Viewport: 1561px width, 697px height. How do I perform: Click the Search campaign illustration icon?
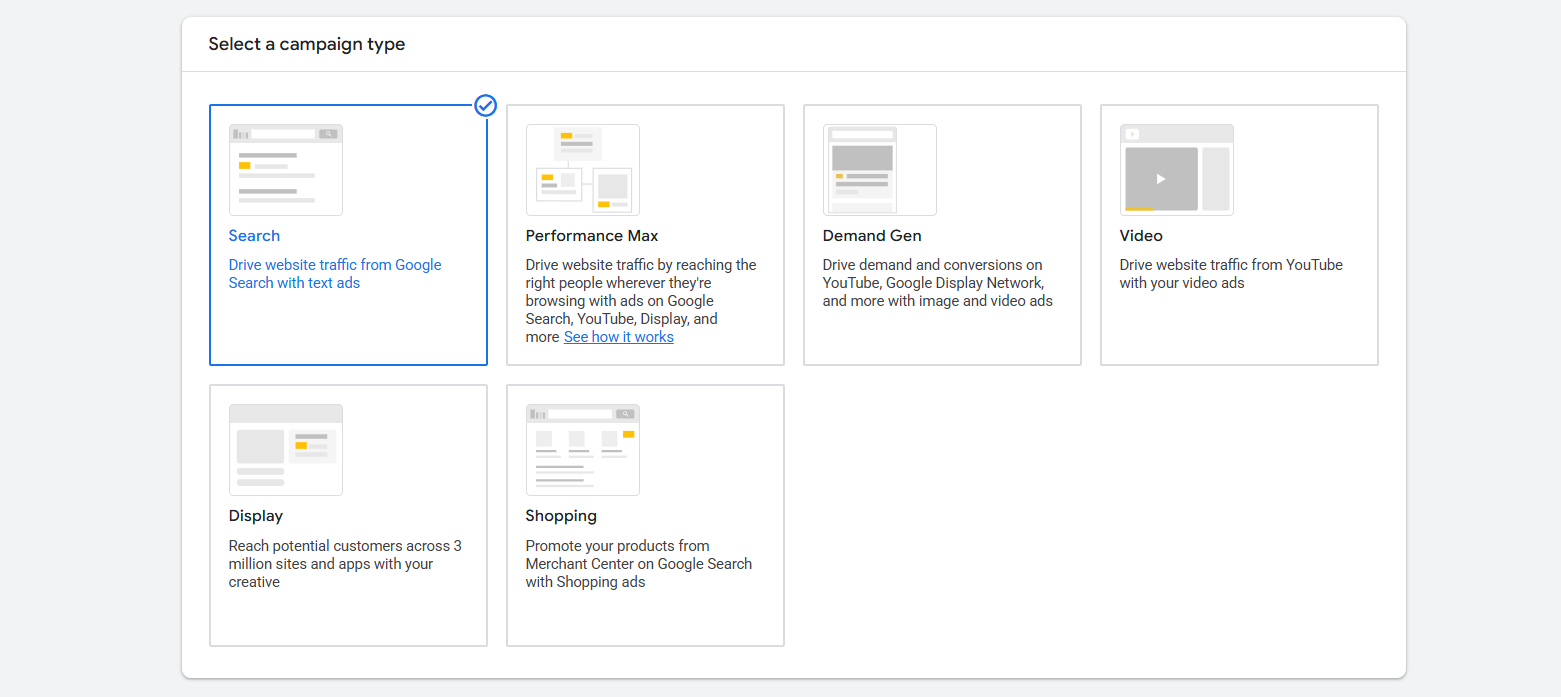coord(285,170)
